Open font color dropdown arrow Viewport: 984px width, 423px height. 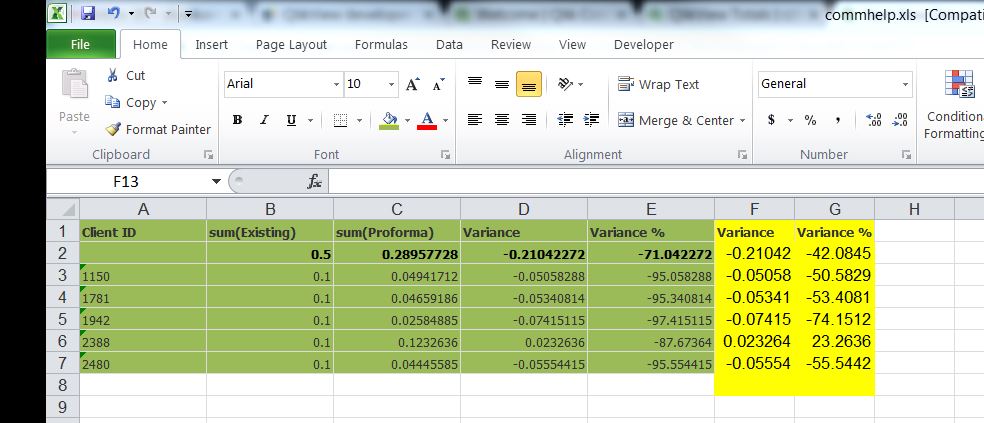tap(446, 120)
